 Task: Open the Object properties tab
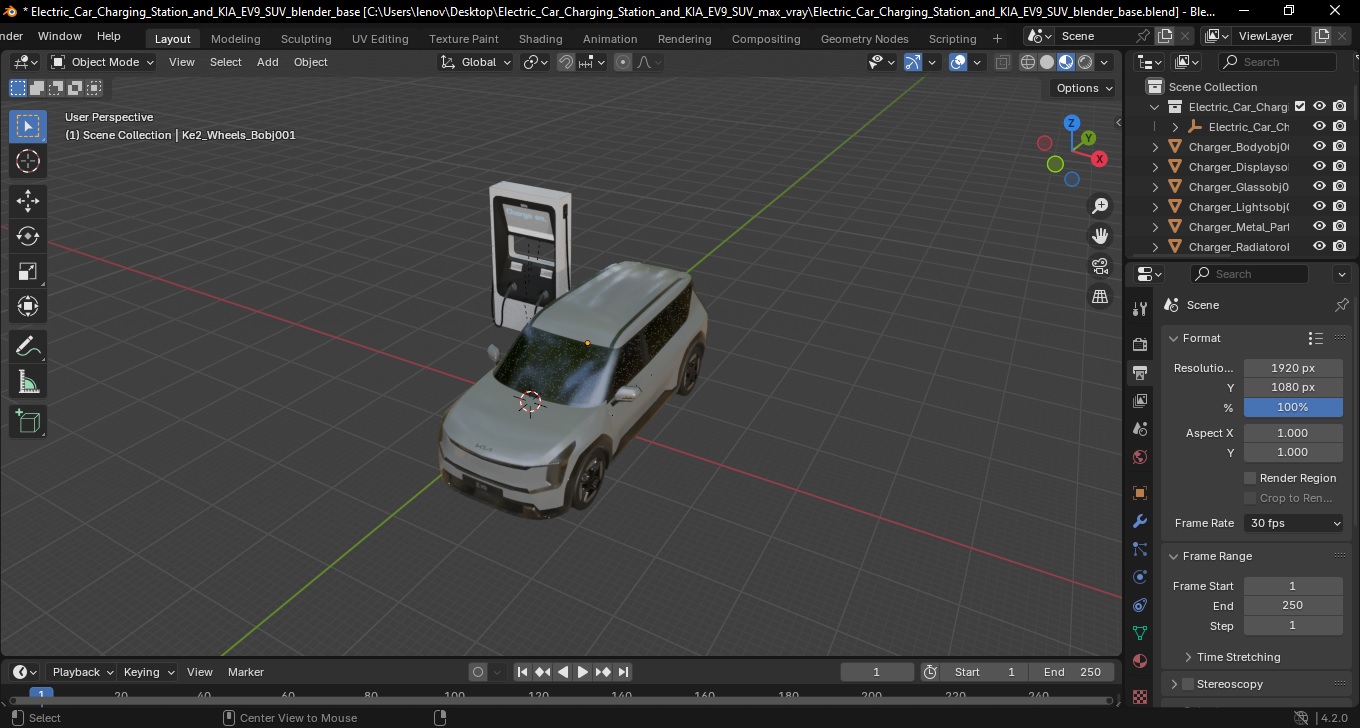(x=1140, y=493)
